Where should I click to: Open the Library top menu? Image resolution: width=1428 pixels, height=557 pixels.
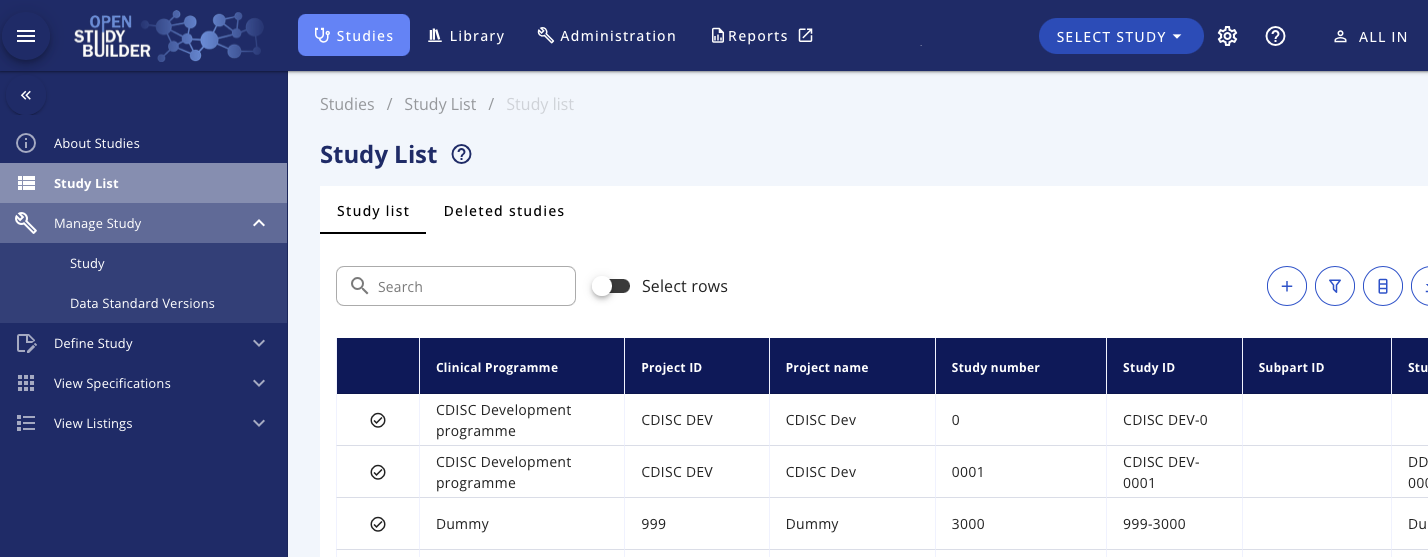coord(466,36)
